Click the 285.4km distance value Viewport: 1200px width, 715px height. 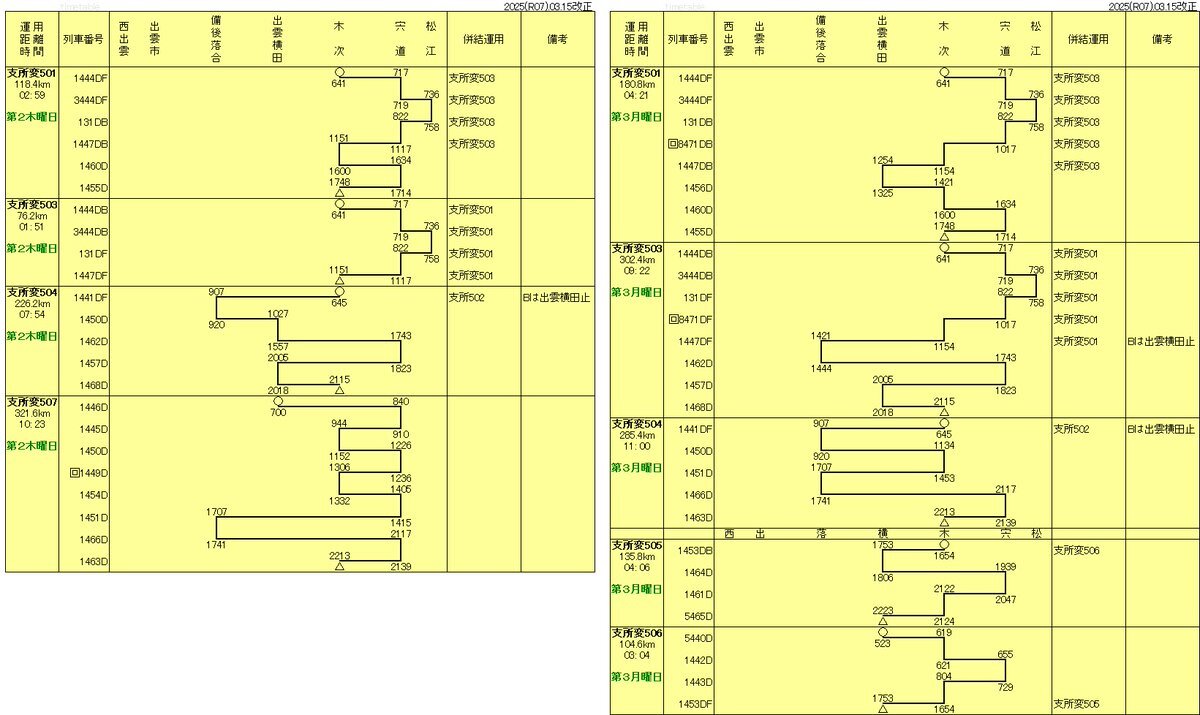point(638,435)
